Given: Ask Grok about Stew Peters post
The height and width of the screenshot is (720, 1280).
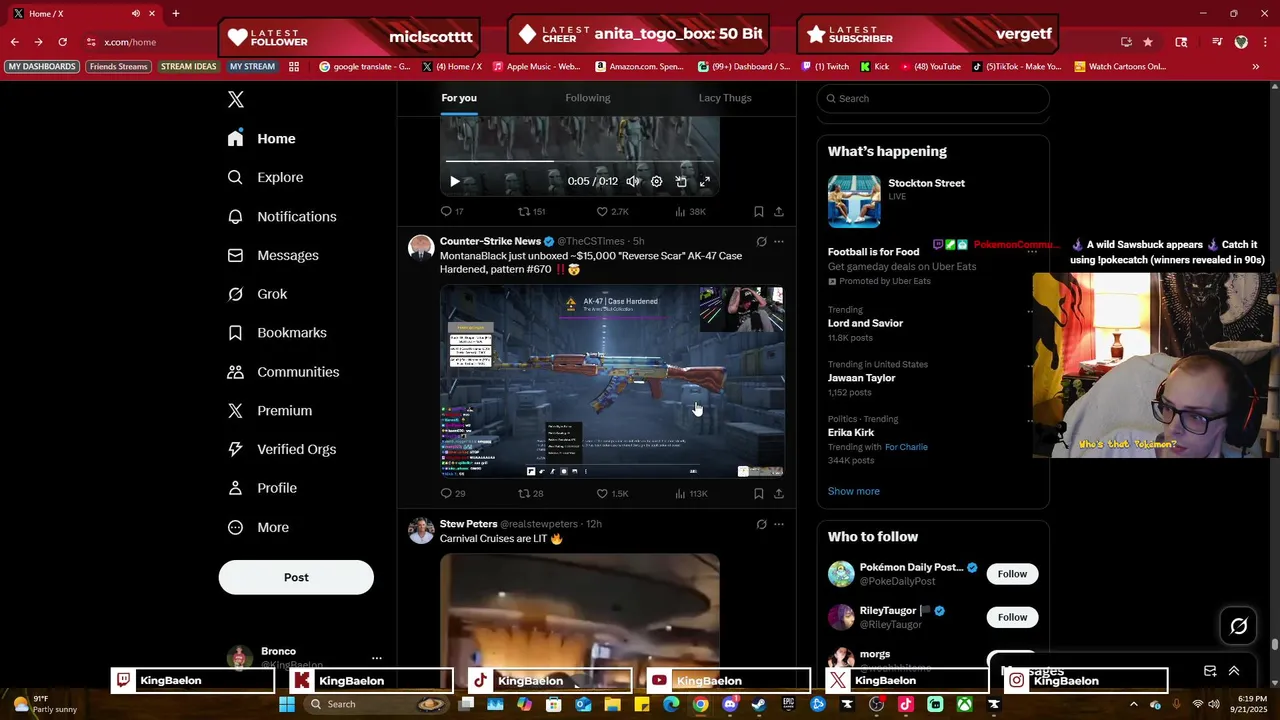Looking at the screenshot, I should click(761, 524).
